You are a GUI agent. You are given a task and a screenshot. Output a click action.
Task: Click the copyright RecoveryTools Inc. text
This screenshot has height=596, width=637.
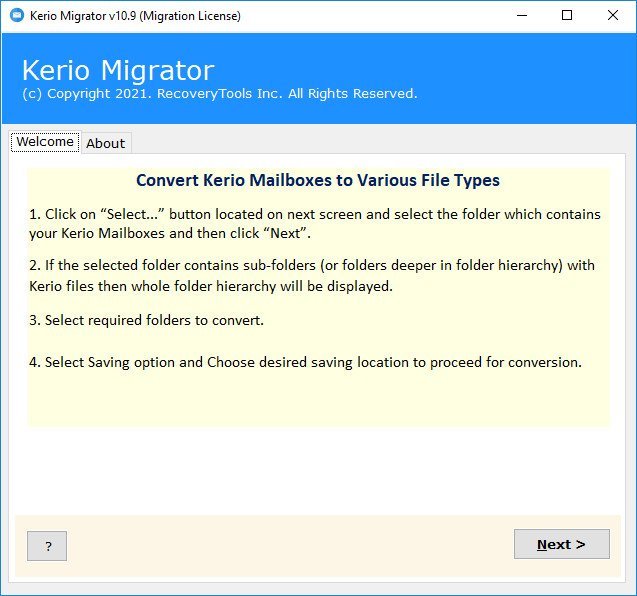point(220,93)
